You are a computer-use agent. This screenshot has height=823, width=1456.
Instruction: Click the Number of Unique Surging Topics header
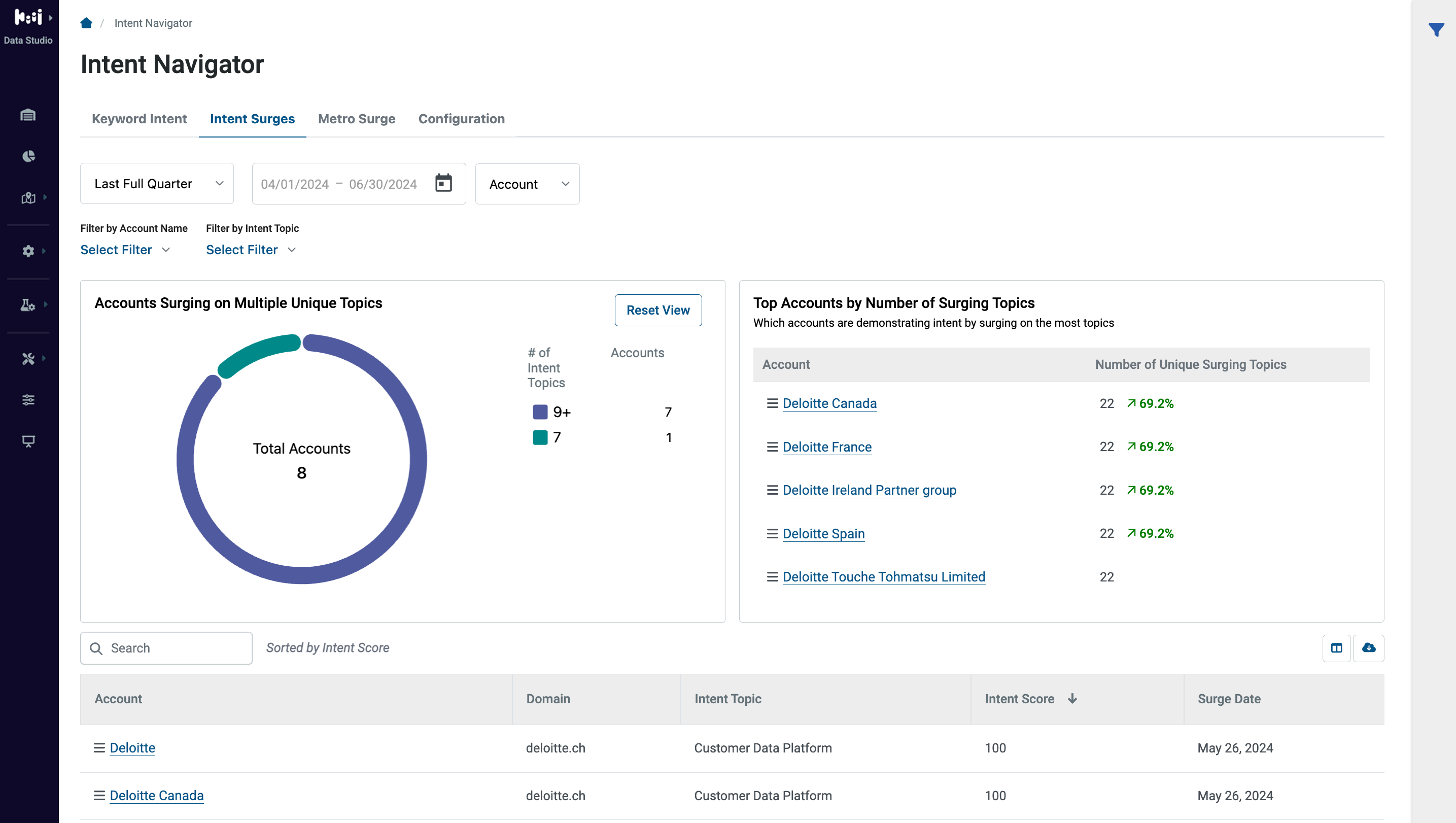[x=1190, y=365]
